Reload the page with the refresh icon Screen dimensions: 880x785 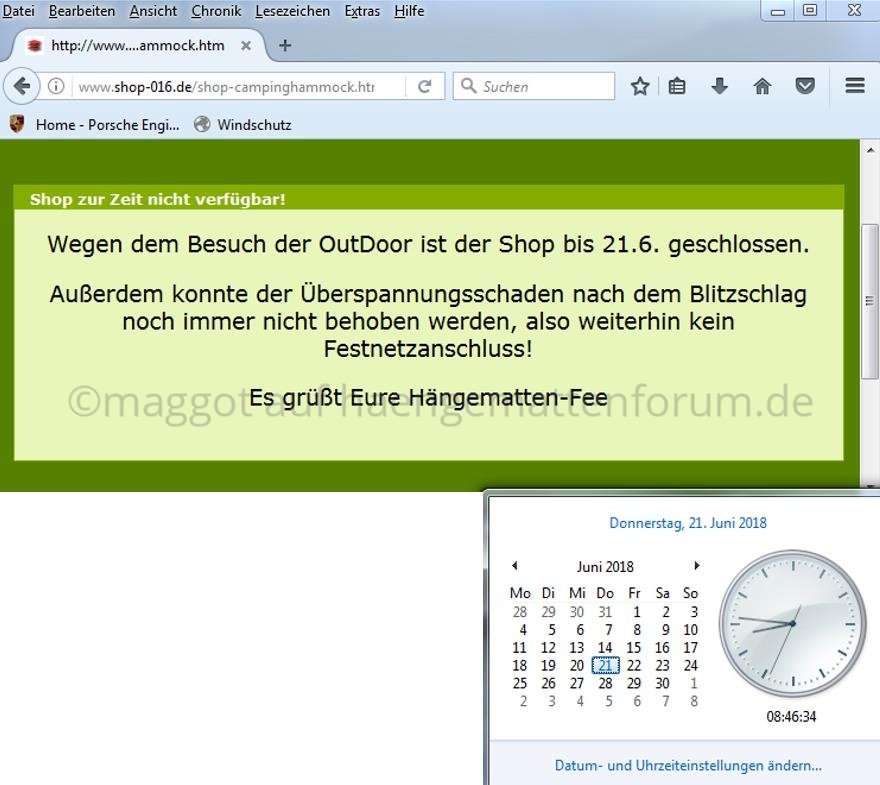(x=425, y=87)
